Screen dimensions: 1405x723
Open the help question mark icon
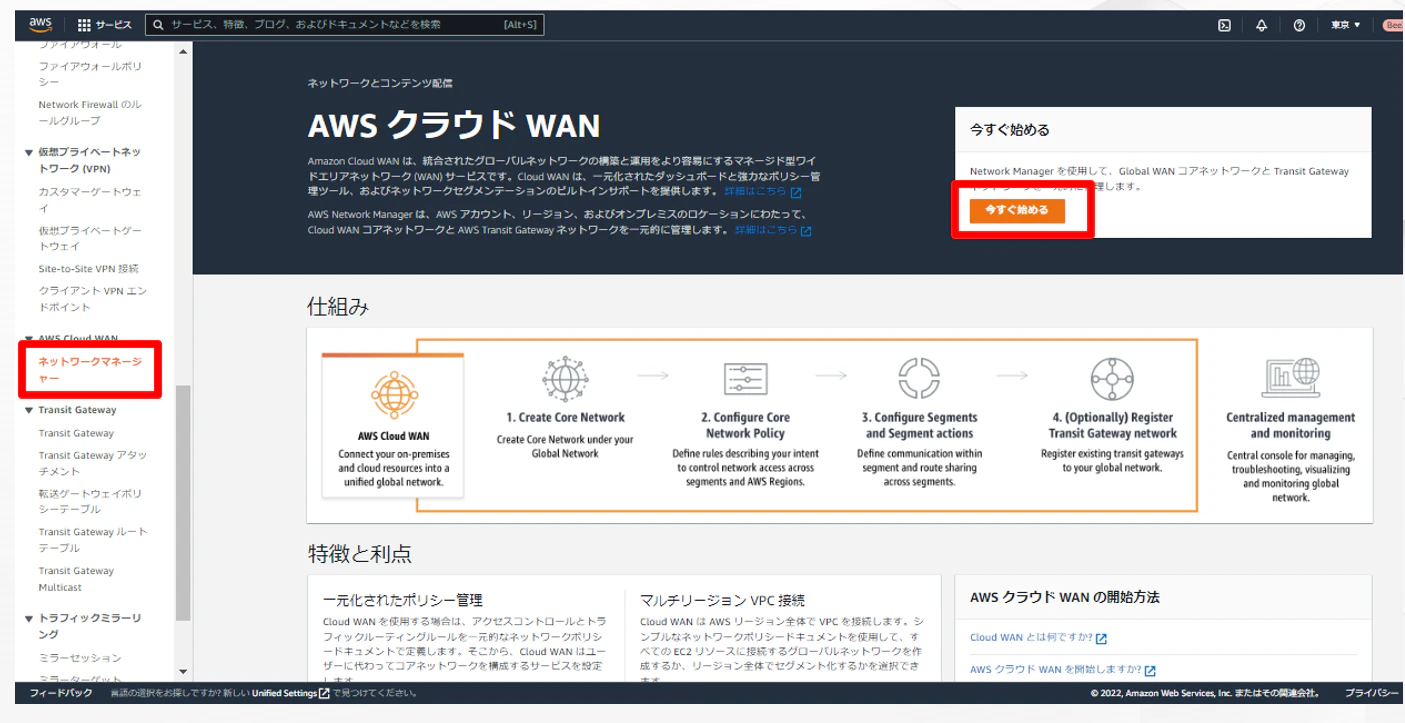pos(1299,25)
